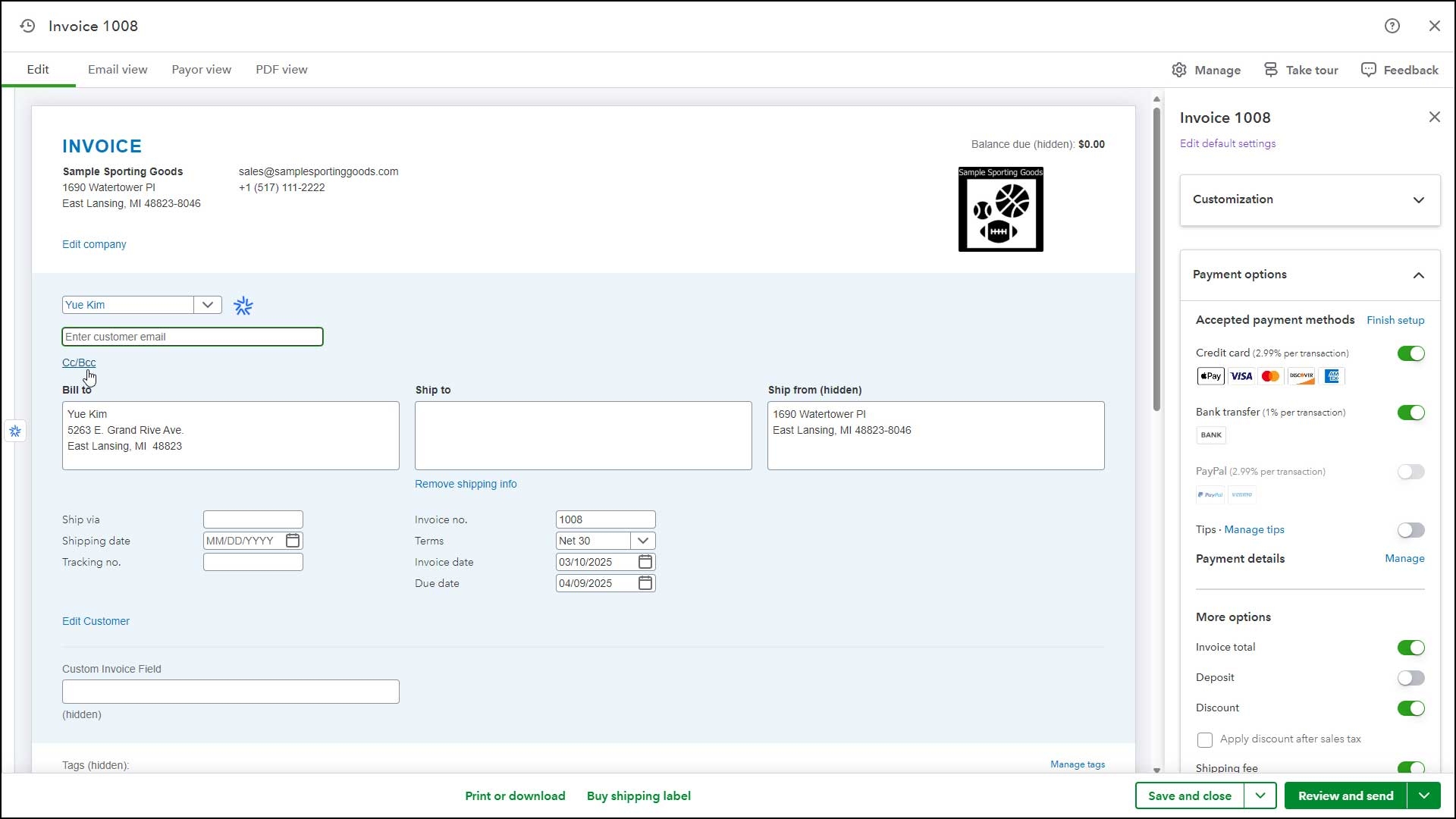The width and height of the screenshot is (1456, 819).
Task: Turn on the Tips toggle
Action: click(1410, 530)
